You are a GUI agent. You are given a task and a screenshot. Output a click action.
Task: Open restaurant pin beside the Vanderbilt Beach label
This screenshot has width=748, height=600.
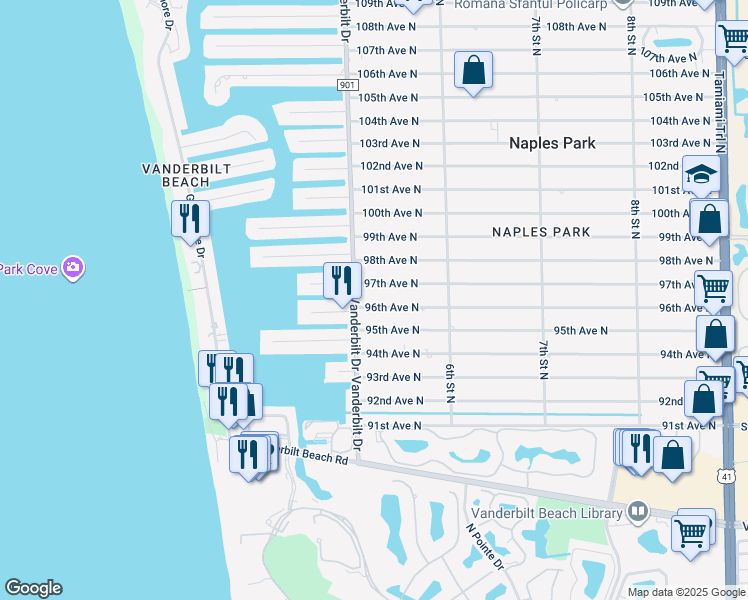click(190, 218)
